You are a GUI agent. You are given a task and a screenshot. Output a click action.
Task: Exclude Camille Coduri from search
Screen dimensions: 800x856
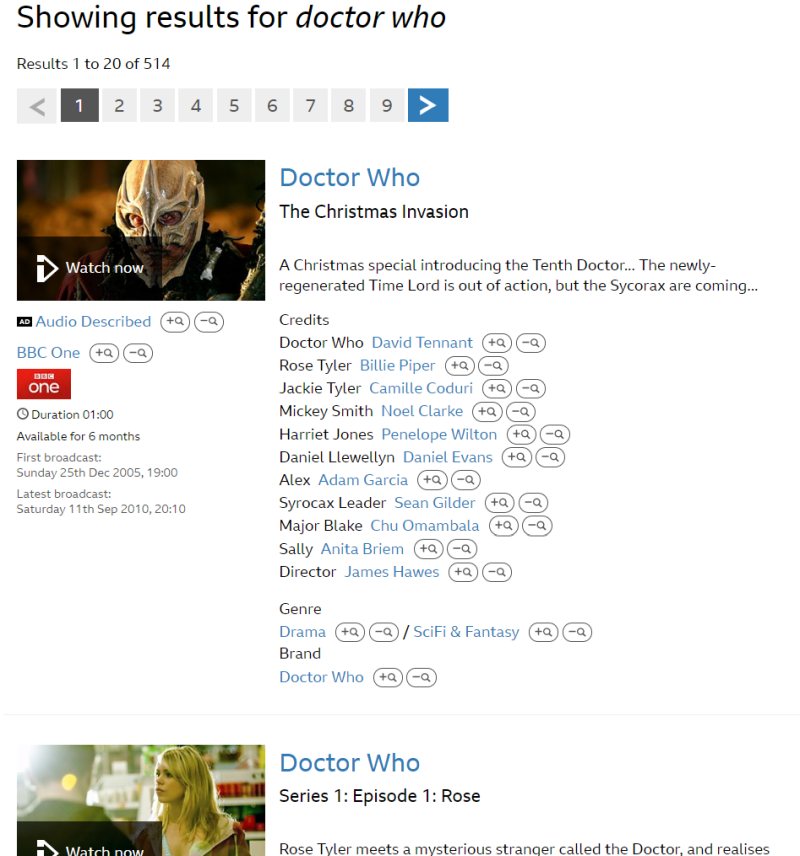pyautogui.click(x=530, y=388)
